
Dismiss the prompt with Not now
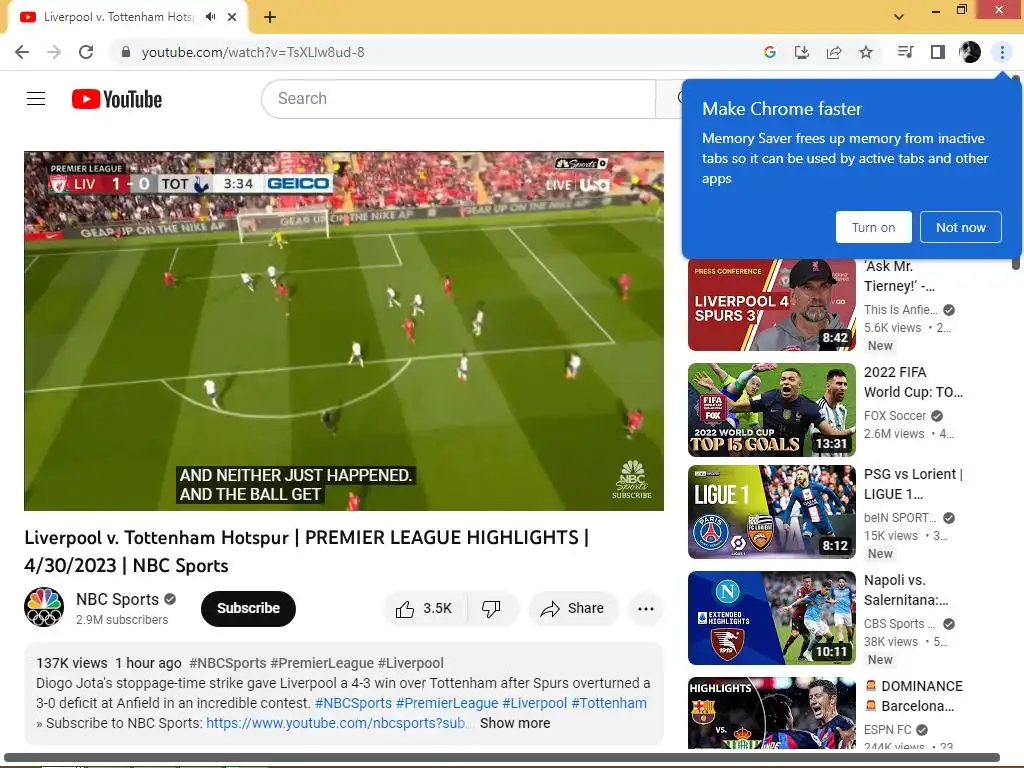[x=961, y=227]
